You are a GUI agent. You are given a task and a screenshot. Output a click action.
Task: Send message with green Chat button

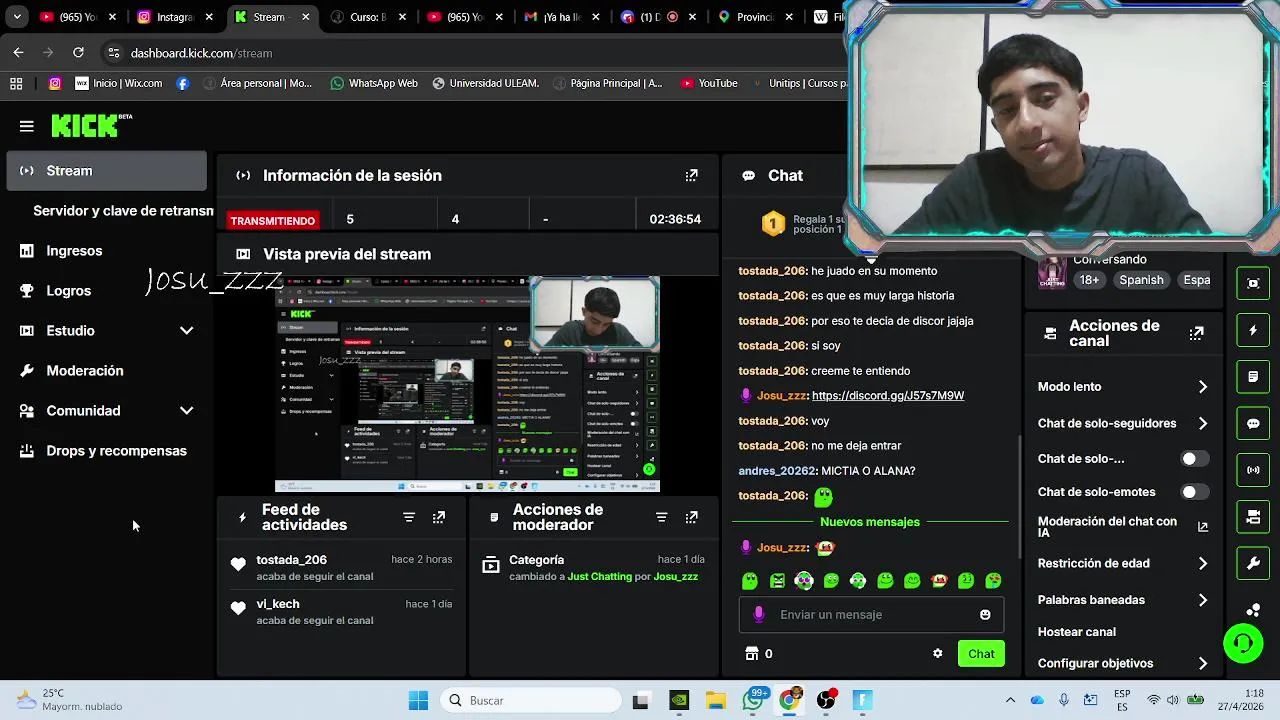tap(981, 654)
